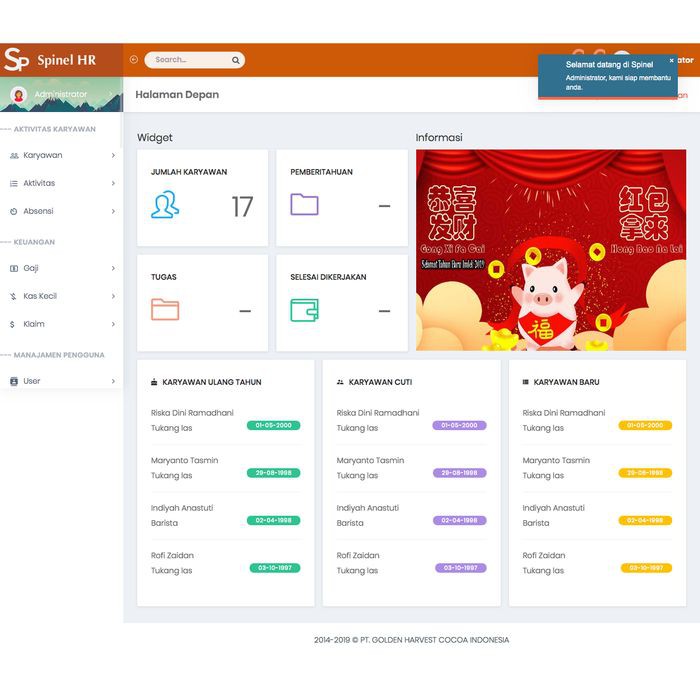Click the orange Tugas folder icon
This screenshot has height=700, width=700.
pyautogui.click(x=165, y=310)
